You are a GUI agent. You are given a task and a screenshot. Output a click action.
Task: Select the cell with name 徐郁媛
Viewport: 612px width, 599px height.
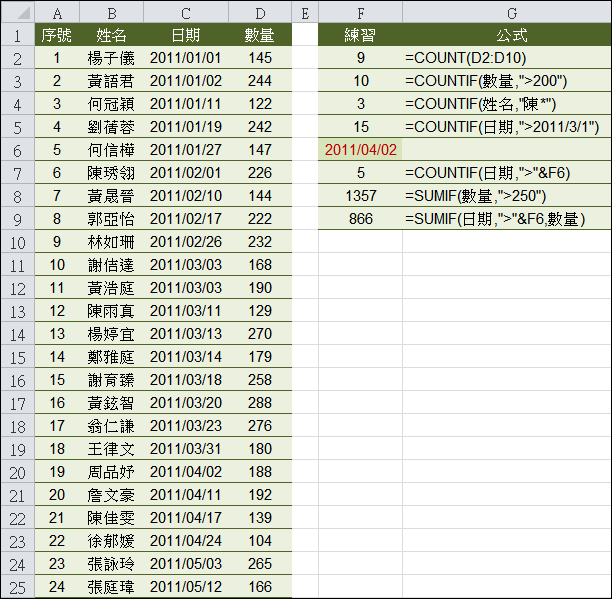[x=112, y=540]
